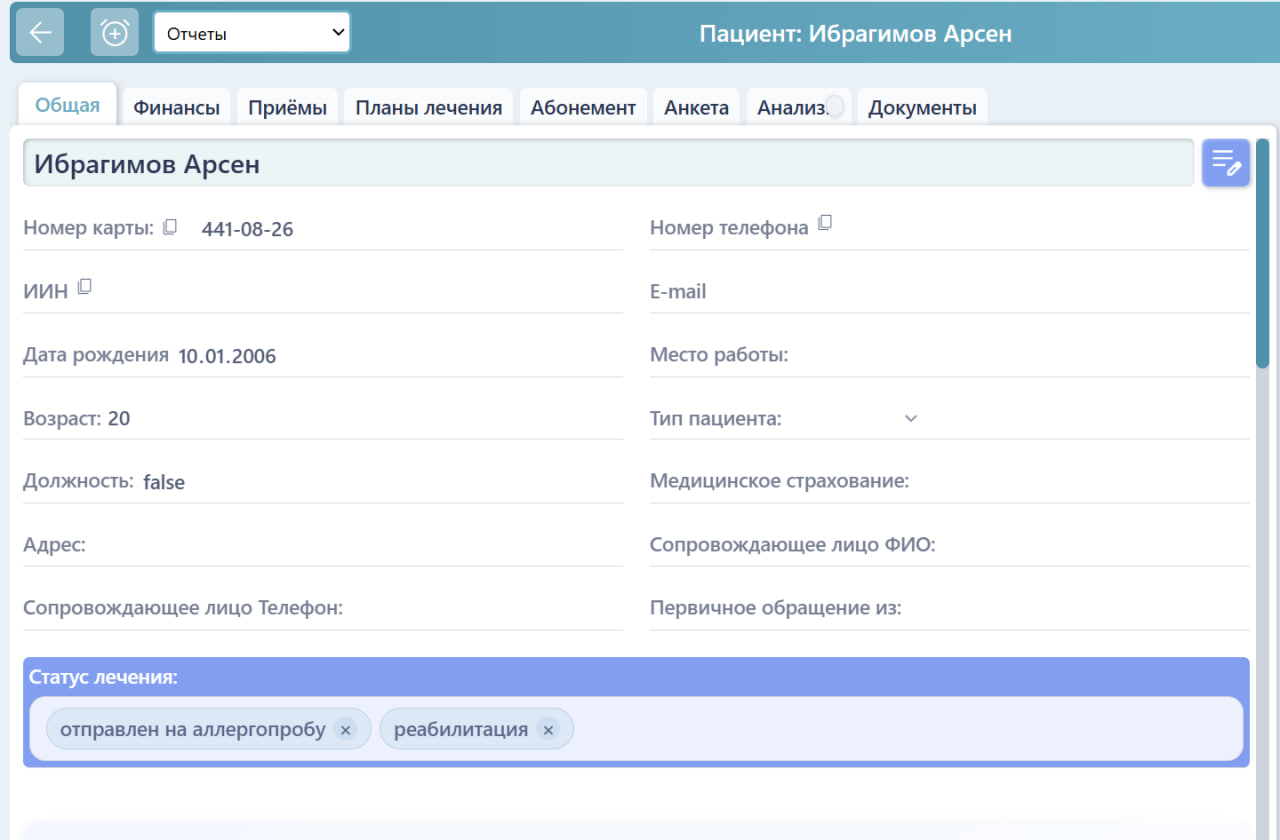The width and height of the screenshot is (1280, 840).
Task: Copy the card number 441-08-26
Action: (170, 227)
